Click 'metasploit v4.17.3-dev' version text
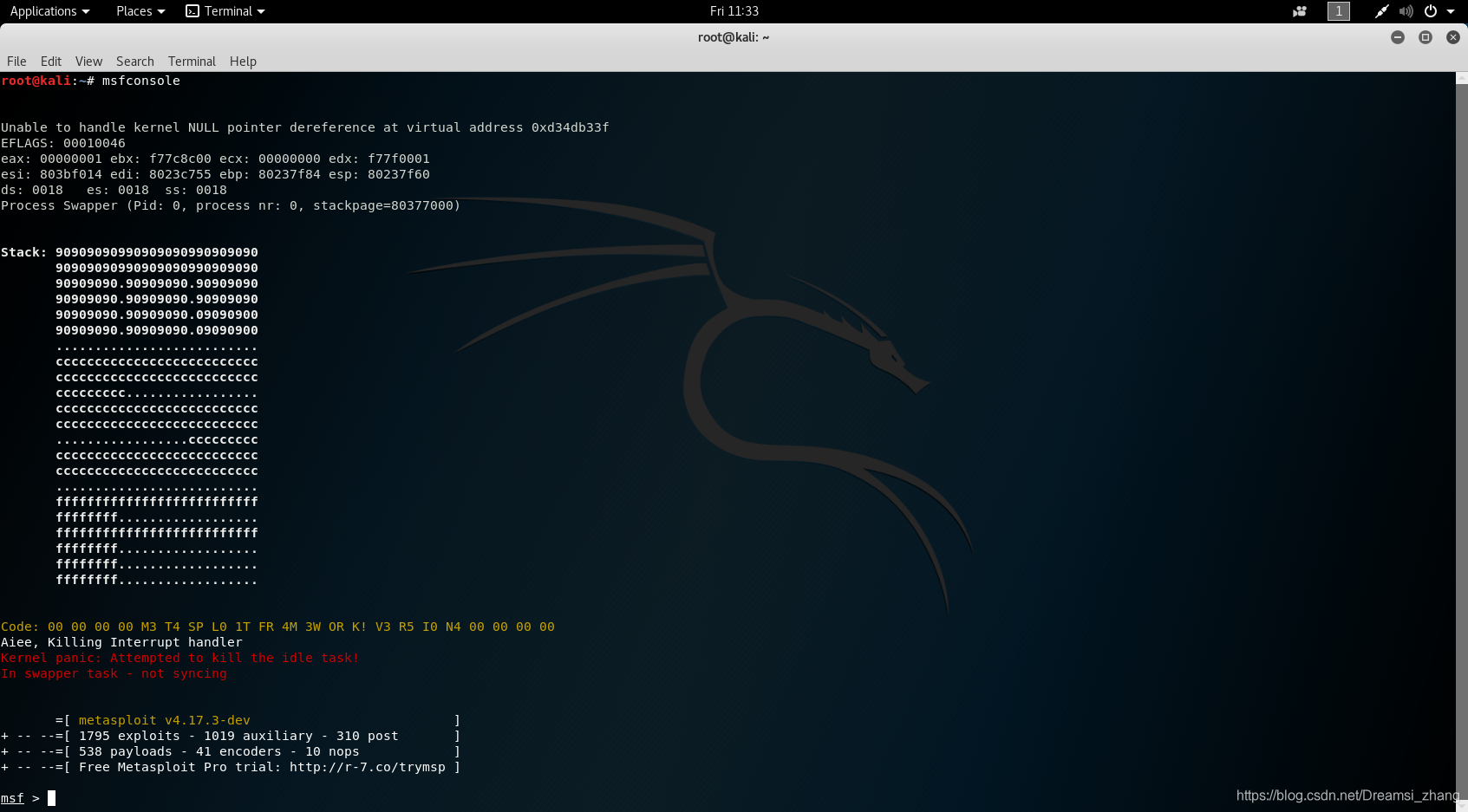This screenshot has height=812, width=1468. [165, 720]
